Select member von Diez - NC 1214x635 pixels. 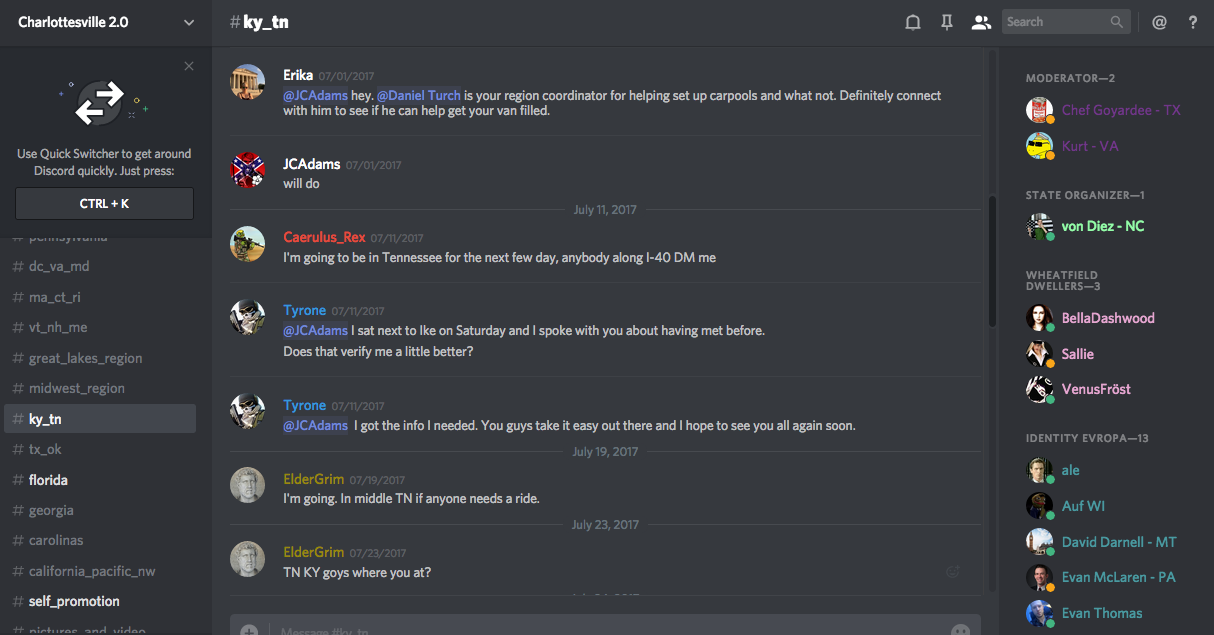(x=1102, y=226)
